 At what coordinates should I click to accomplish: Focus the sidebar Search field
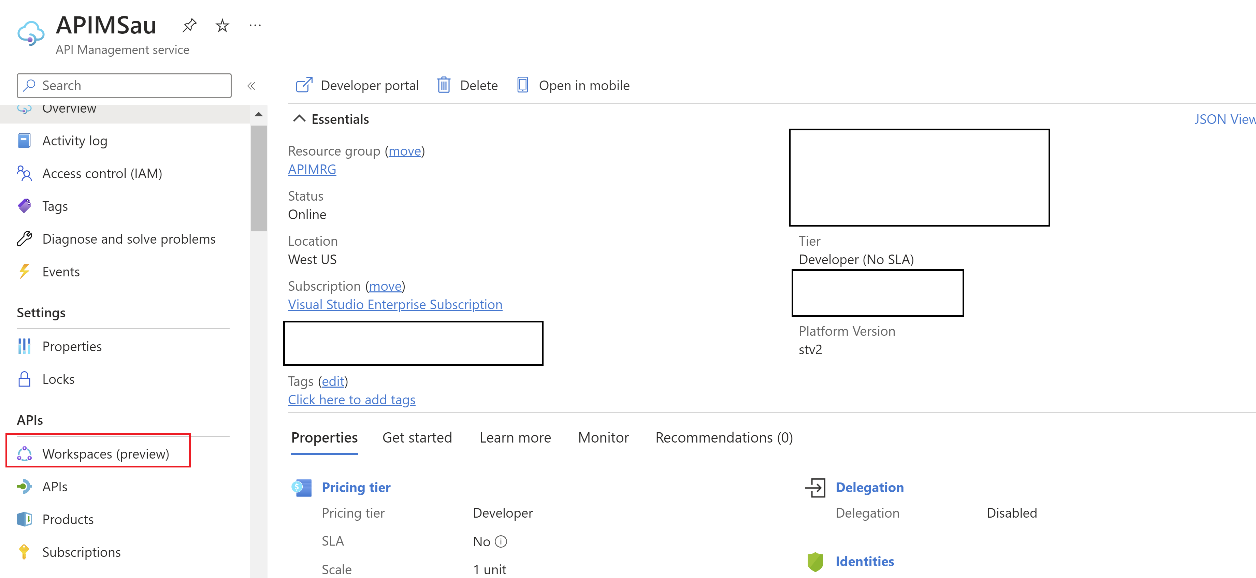pyautogui.click(x=124, y=85)
